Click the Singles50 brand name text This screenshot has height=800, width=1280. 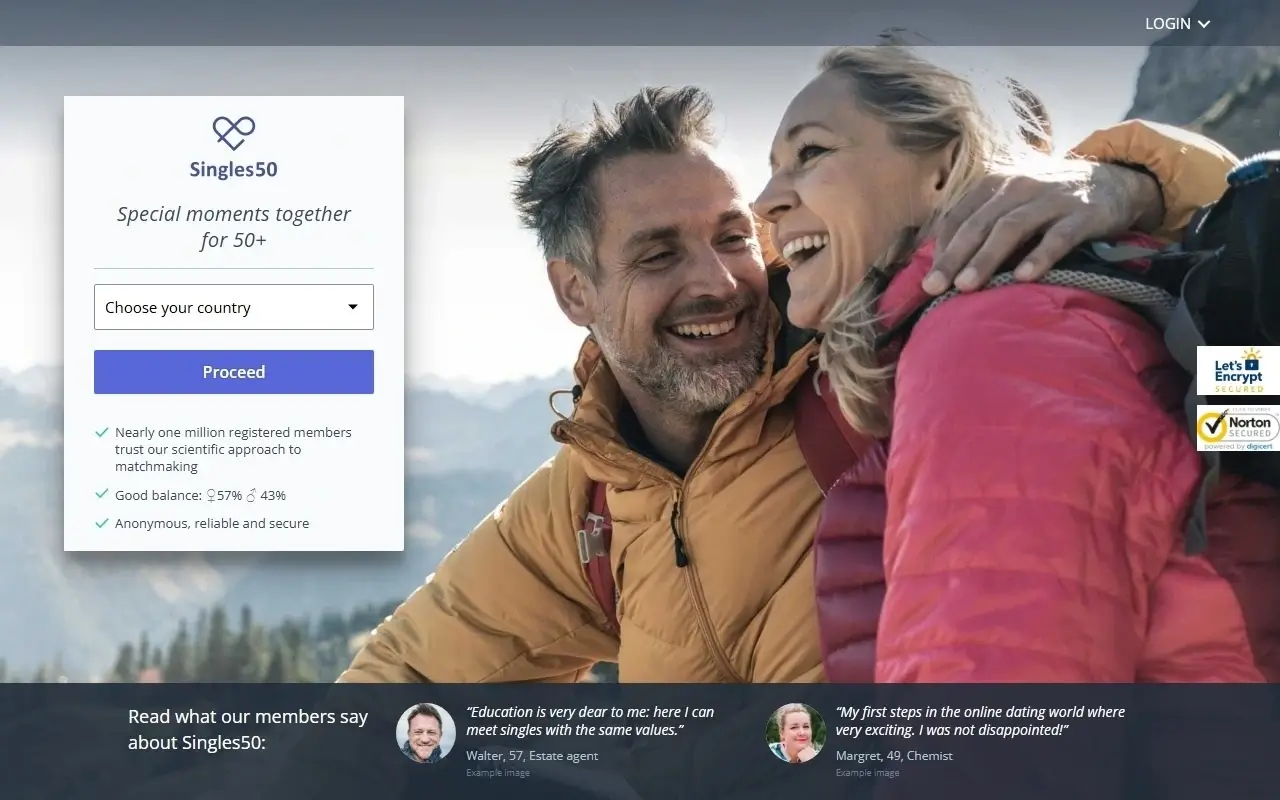pos(234,169)
